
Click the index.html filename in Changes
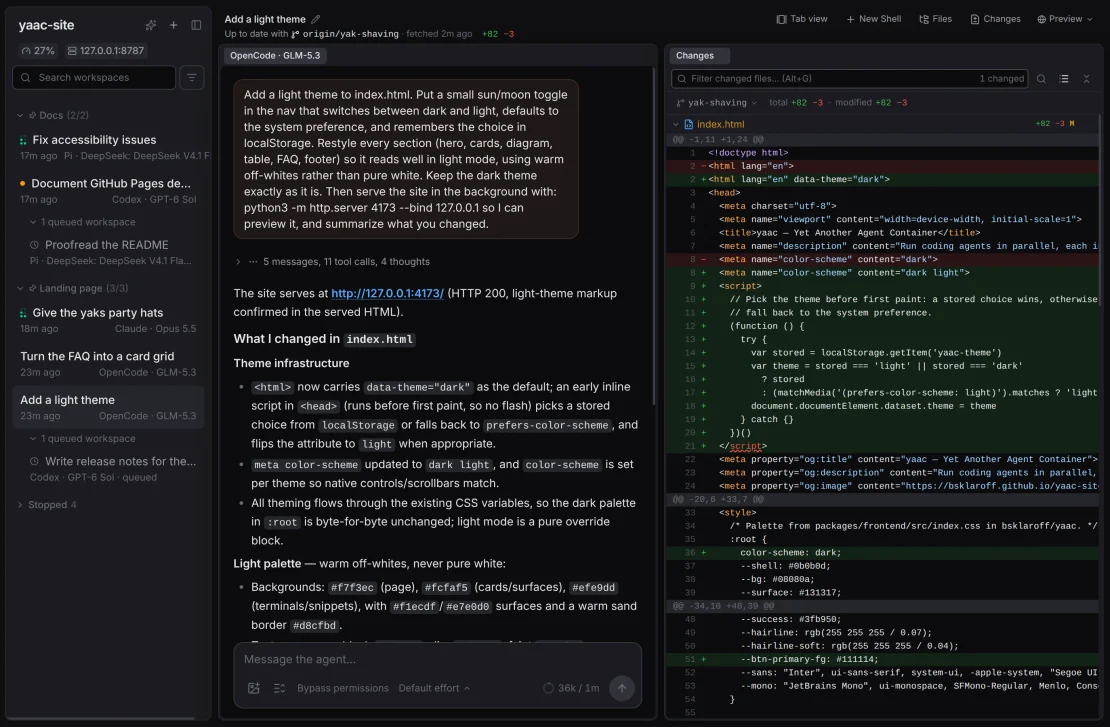coord(721,124)
